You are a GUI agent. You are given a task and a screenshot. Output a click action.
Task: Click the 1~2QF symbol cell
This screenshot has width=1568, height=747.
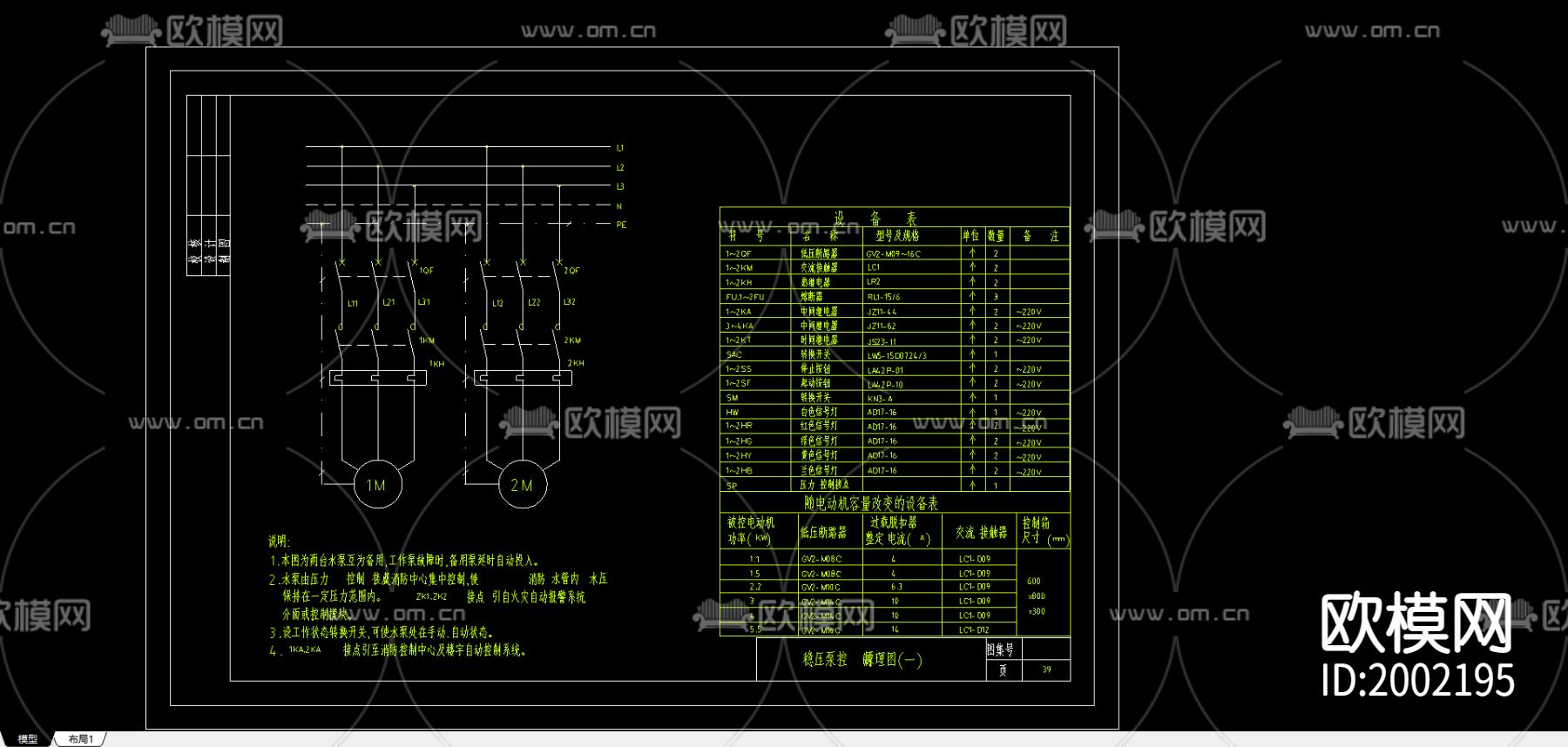(738, 254)
